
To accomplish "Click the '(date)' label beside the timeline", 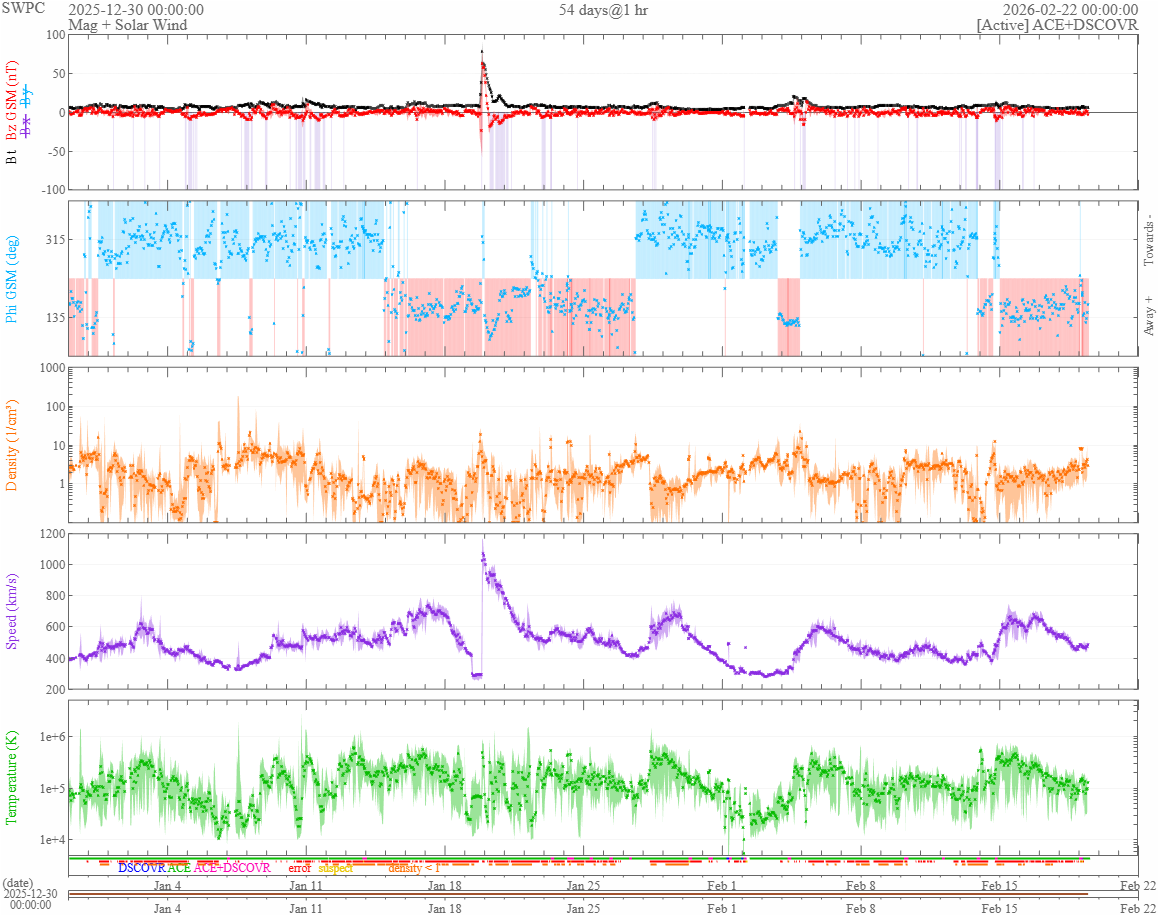I will click(x=18, y=883).
